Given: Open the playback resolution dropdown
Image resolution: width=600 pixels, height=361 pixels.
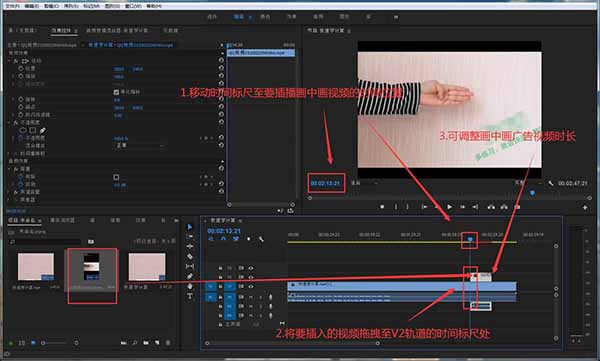Looking at the screenshot, I should coord(529,183).
